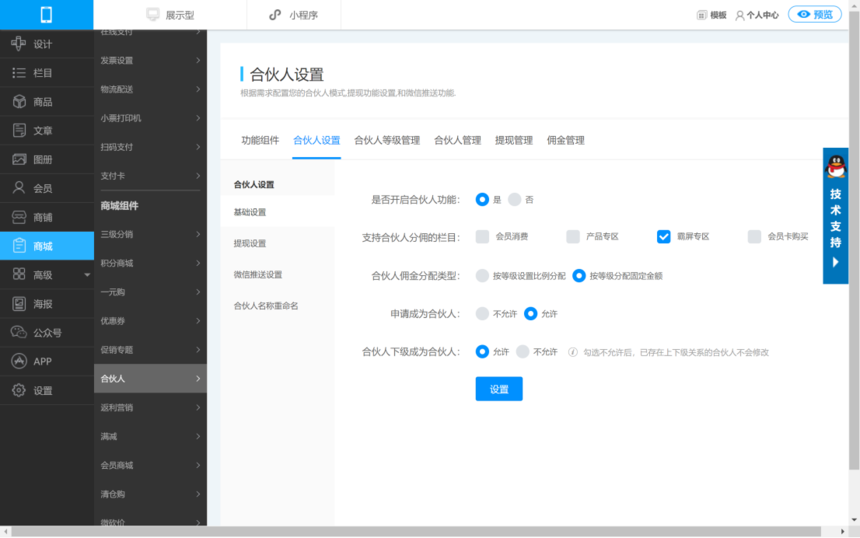This screenshot has width=860, height=538.
Task: Open the 图册 picture icon
Action: (19, 160)
